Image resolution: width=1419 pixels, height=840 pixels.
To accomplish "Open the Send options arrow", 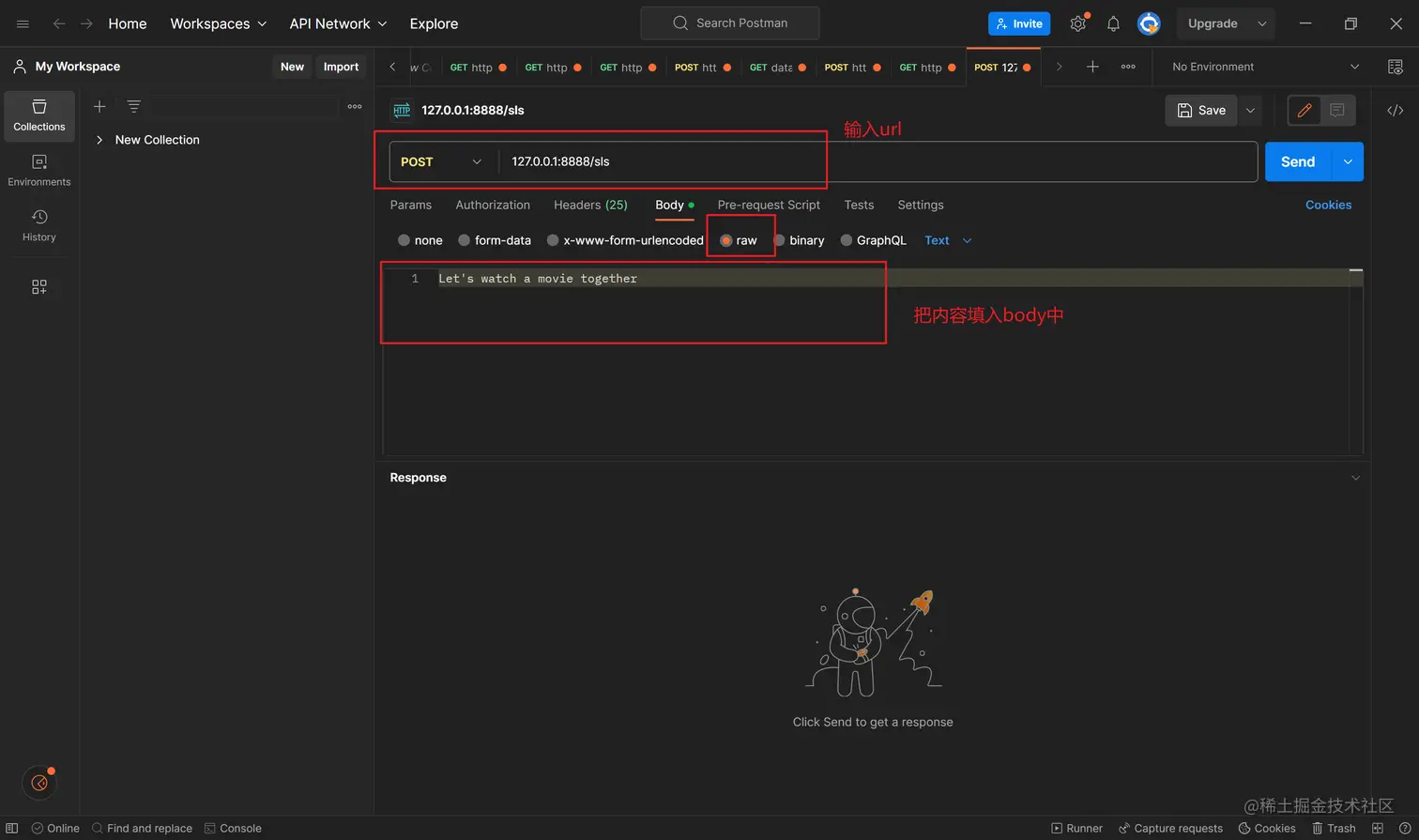I will pyautogui.click(x=1348, y=161).
